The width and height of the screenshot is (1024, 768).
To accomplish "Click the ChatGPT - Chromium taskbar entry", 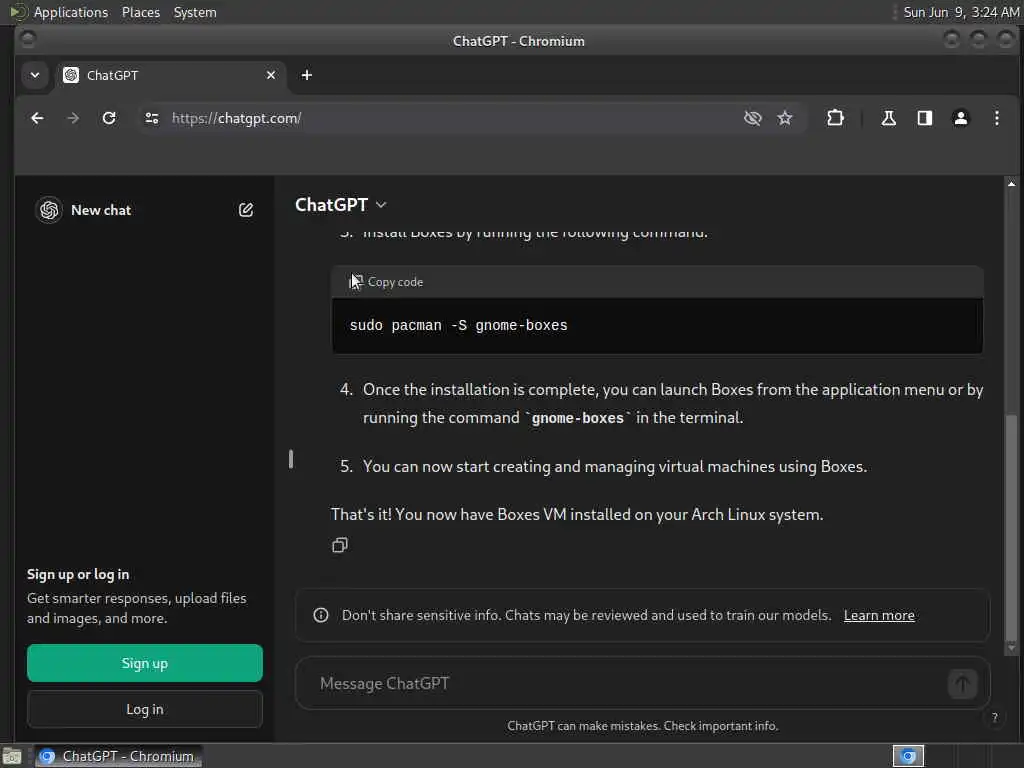I will coord(118,756).
